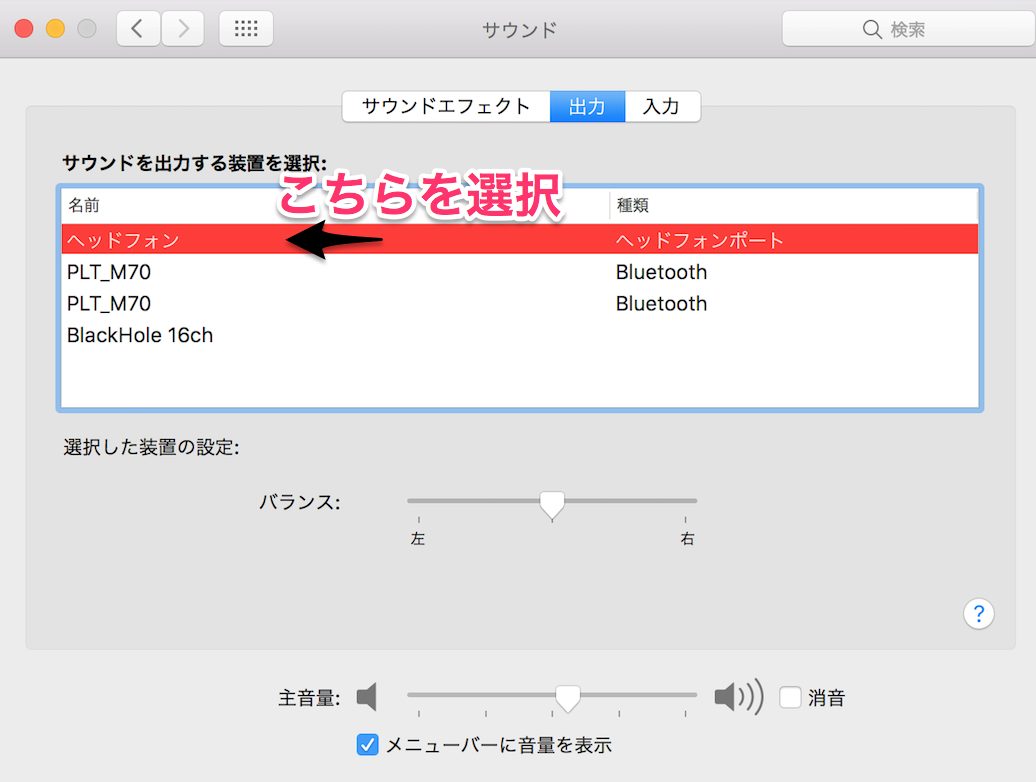This screenshot has height=782, width=1036.
Task: Click the 左 label under balance slider
Action: tap(418, 539)
